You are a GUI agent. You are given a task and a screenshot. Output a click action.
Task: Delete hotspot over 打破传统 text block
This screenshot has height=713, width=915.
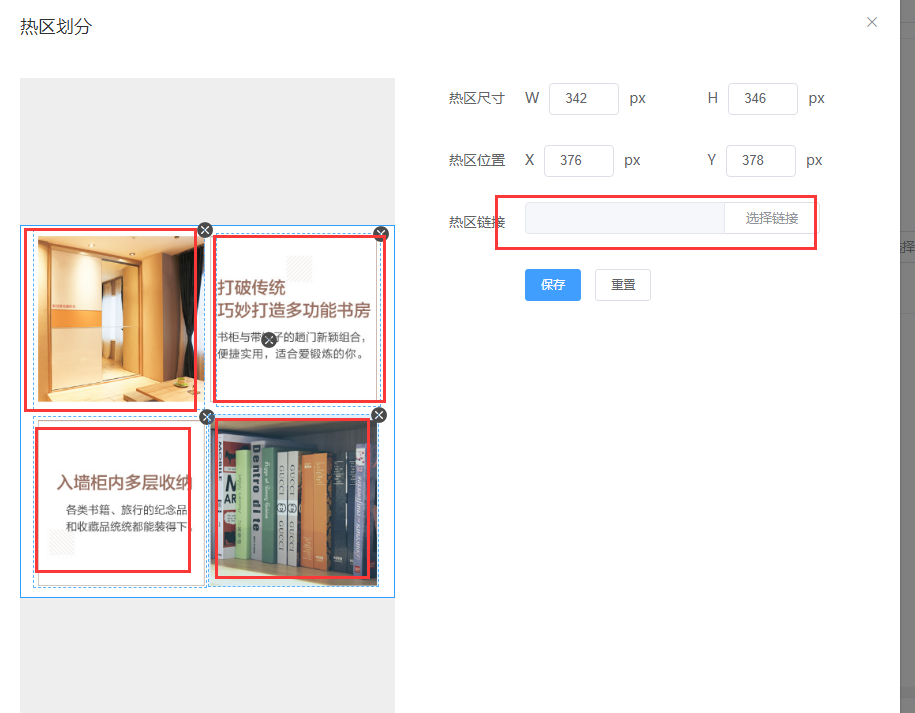point(381,234)
